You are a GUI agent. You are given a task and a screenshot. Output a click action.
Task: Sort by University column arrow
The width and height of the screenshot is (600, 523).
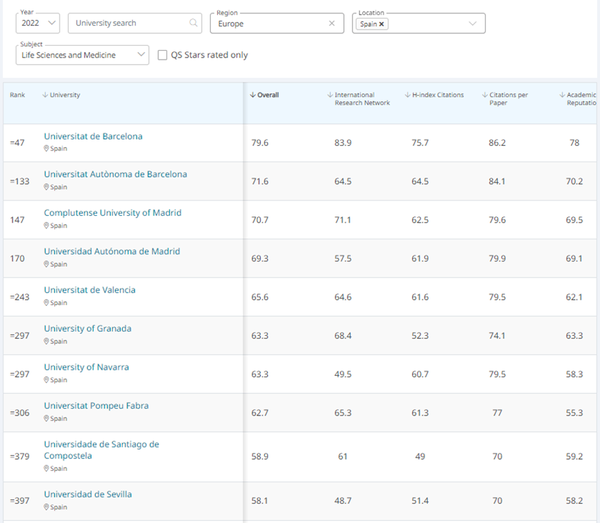coord(45,95)
